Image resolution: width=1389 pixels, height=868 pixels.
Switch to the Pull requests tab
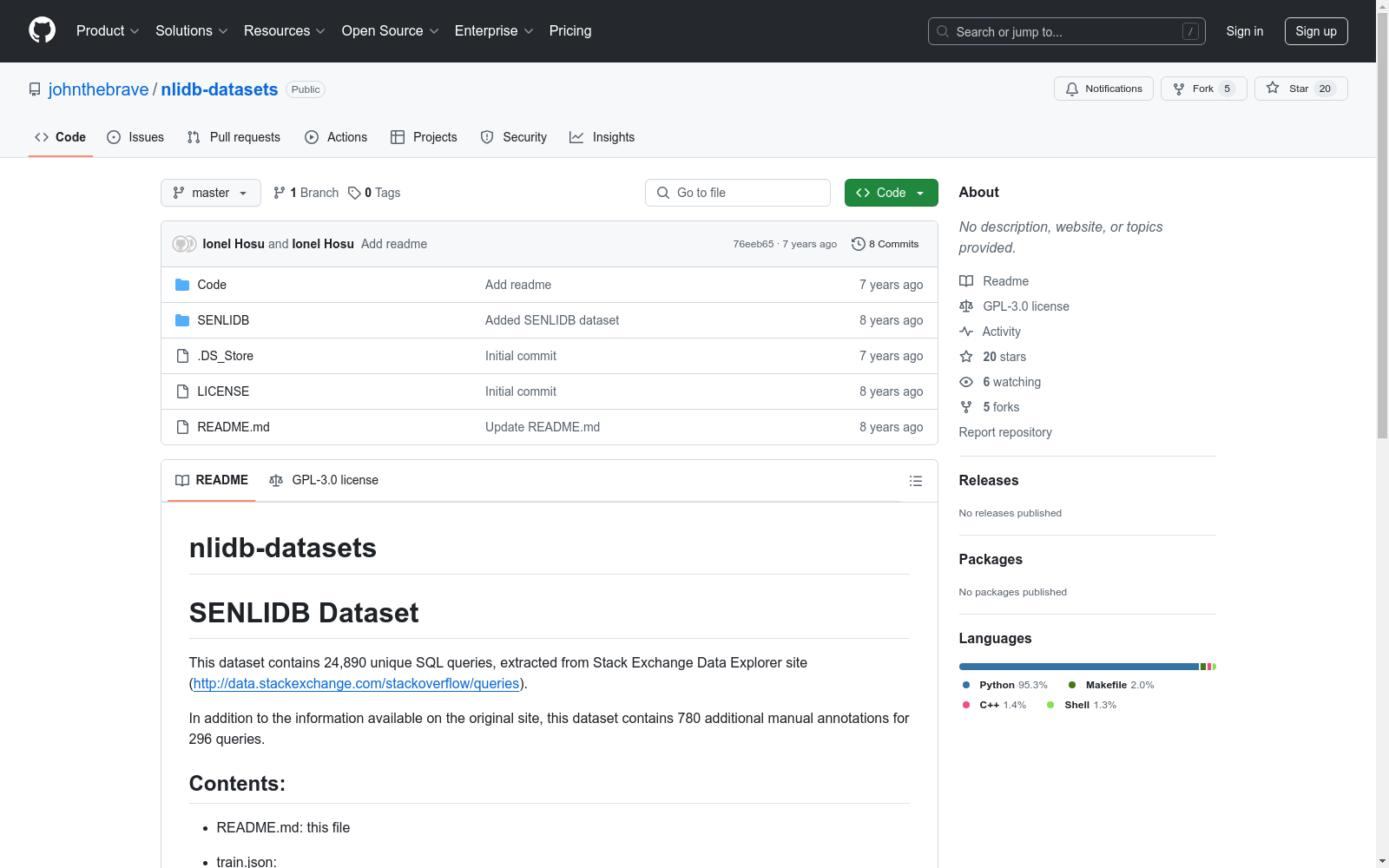tap(234, 137)
